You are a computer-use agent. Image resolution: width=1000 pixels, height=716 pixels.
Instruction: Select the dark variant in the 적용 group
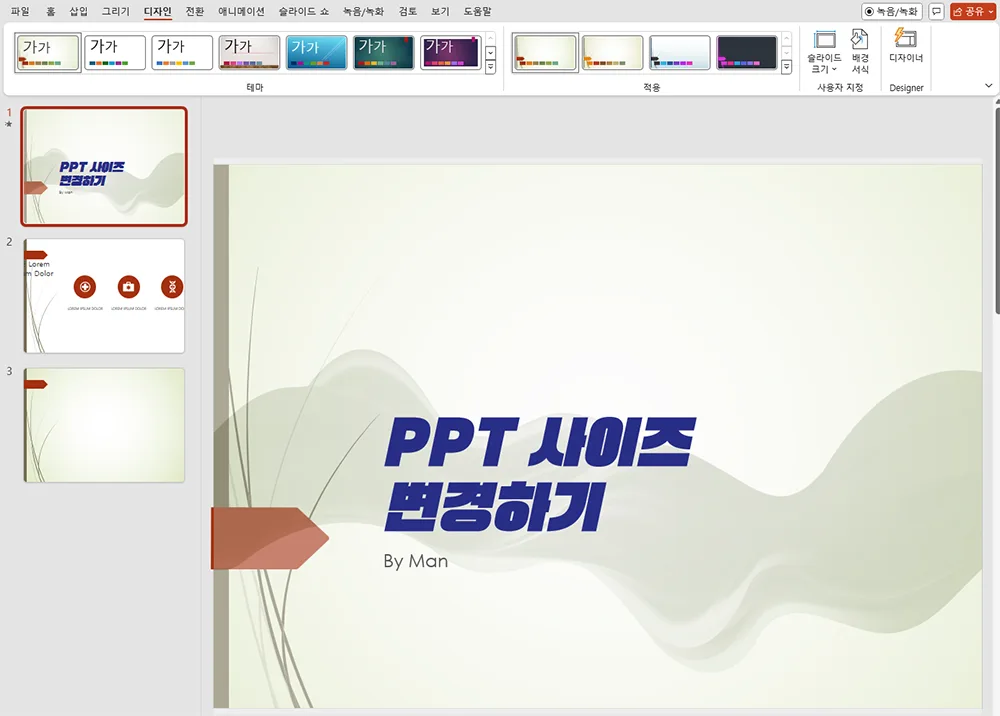click(x=745, y=52)
